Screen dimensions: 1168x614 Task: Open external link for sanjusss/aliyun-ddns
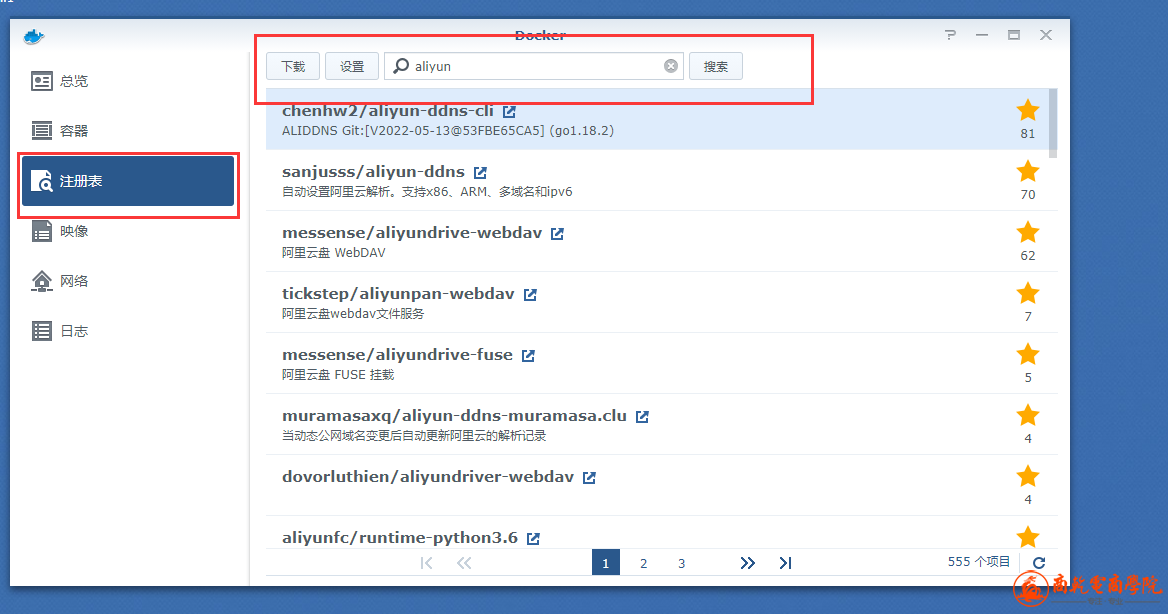(480, 173)
